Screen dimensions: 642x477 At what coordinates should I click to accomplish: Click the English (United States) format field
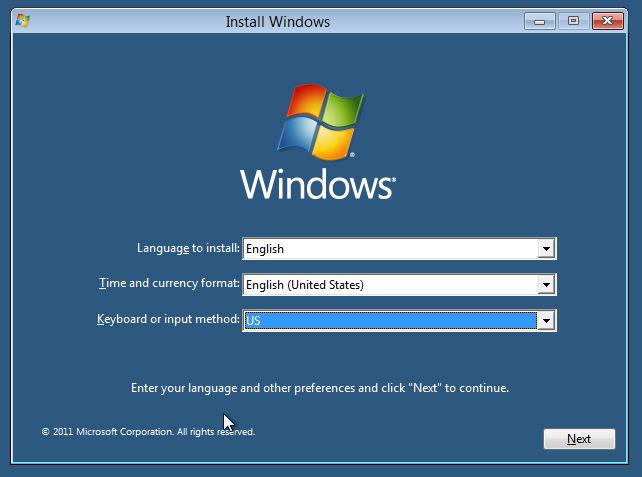(x=399, y=285)
